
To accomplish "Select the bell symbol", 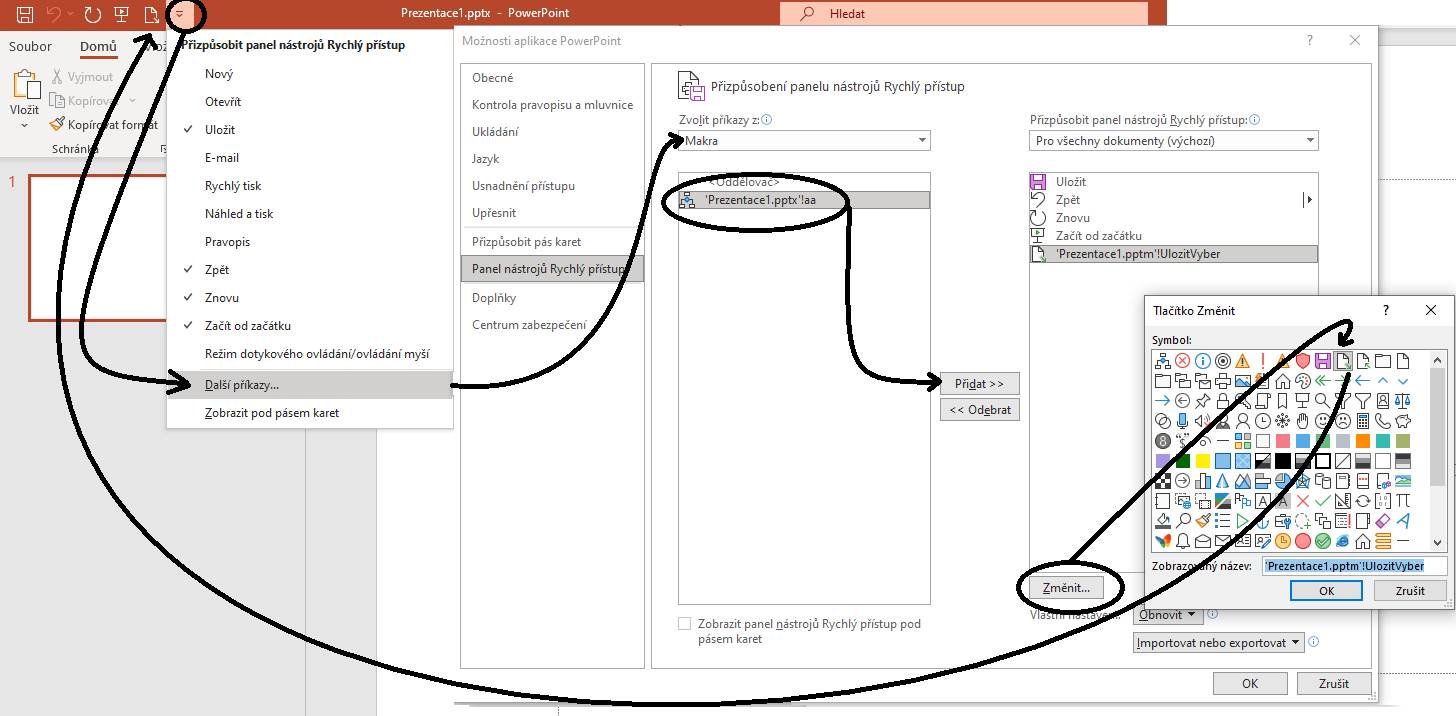I will (1182, 541).
